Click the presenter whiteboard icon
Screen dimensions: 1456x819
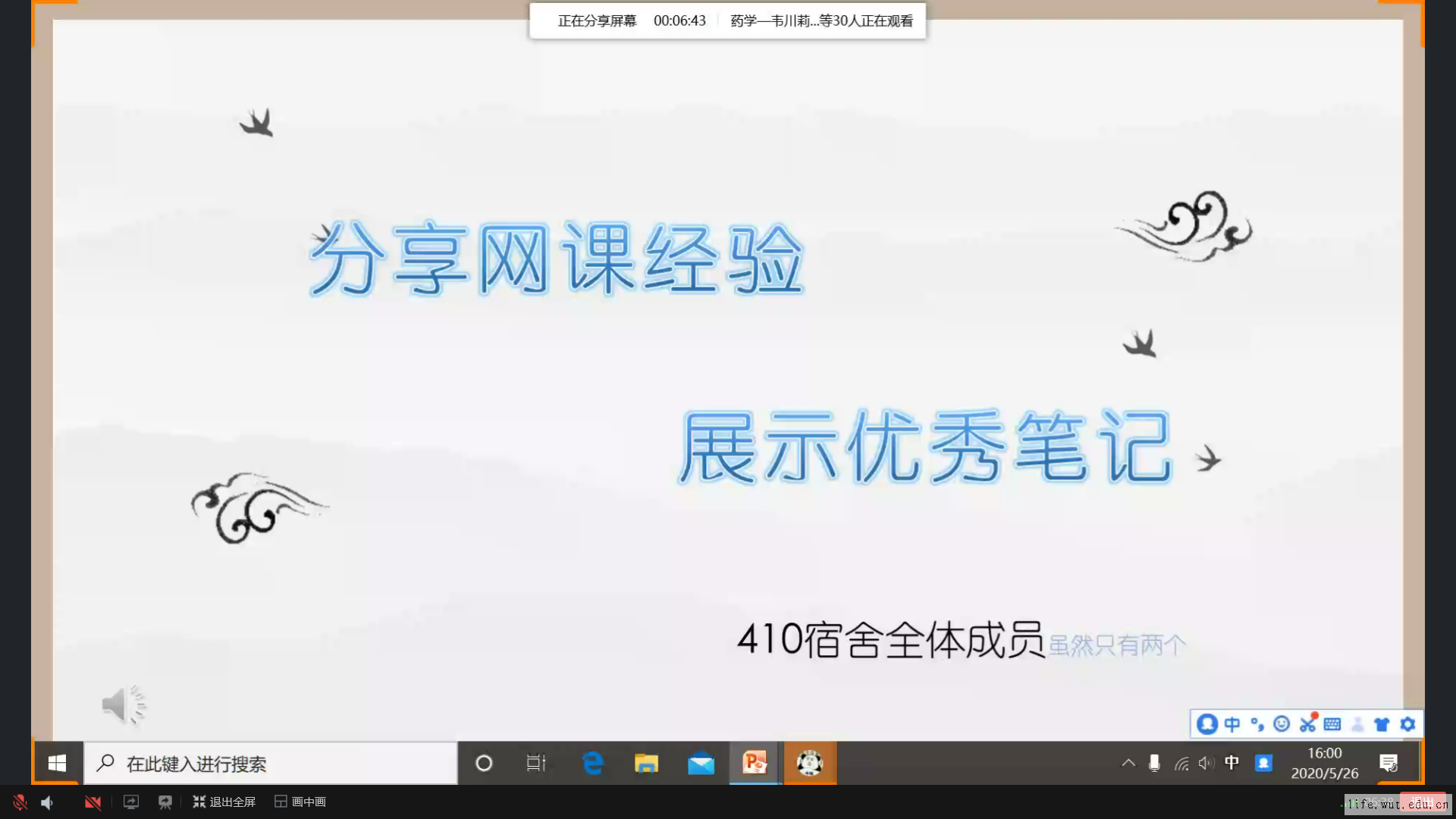pos(165,802)
